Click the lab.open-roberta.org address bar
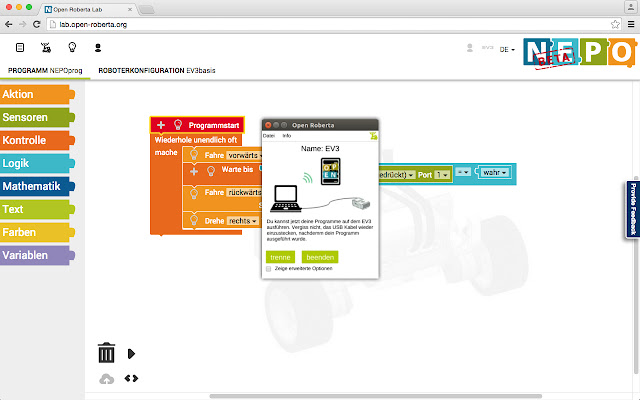This screenshot has height=400, width=640. pyautogui.click(x=334, y=24)
